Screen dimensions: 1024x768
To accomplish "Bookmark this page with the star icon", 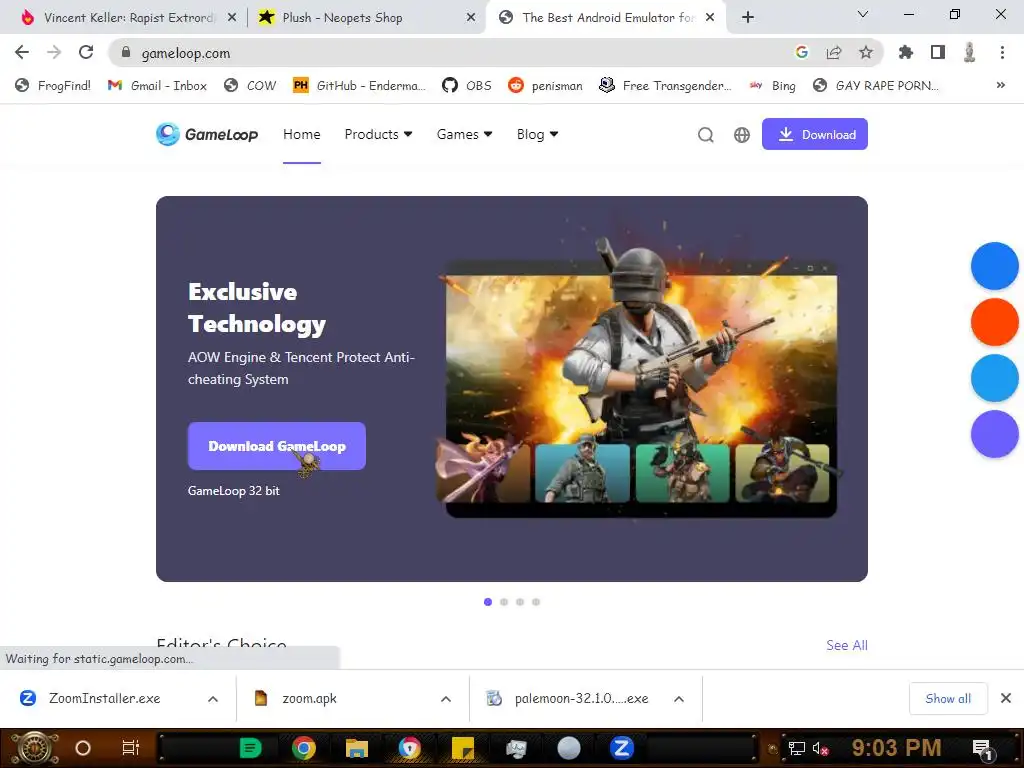I will 866,52.
